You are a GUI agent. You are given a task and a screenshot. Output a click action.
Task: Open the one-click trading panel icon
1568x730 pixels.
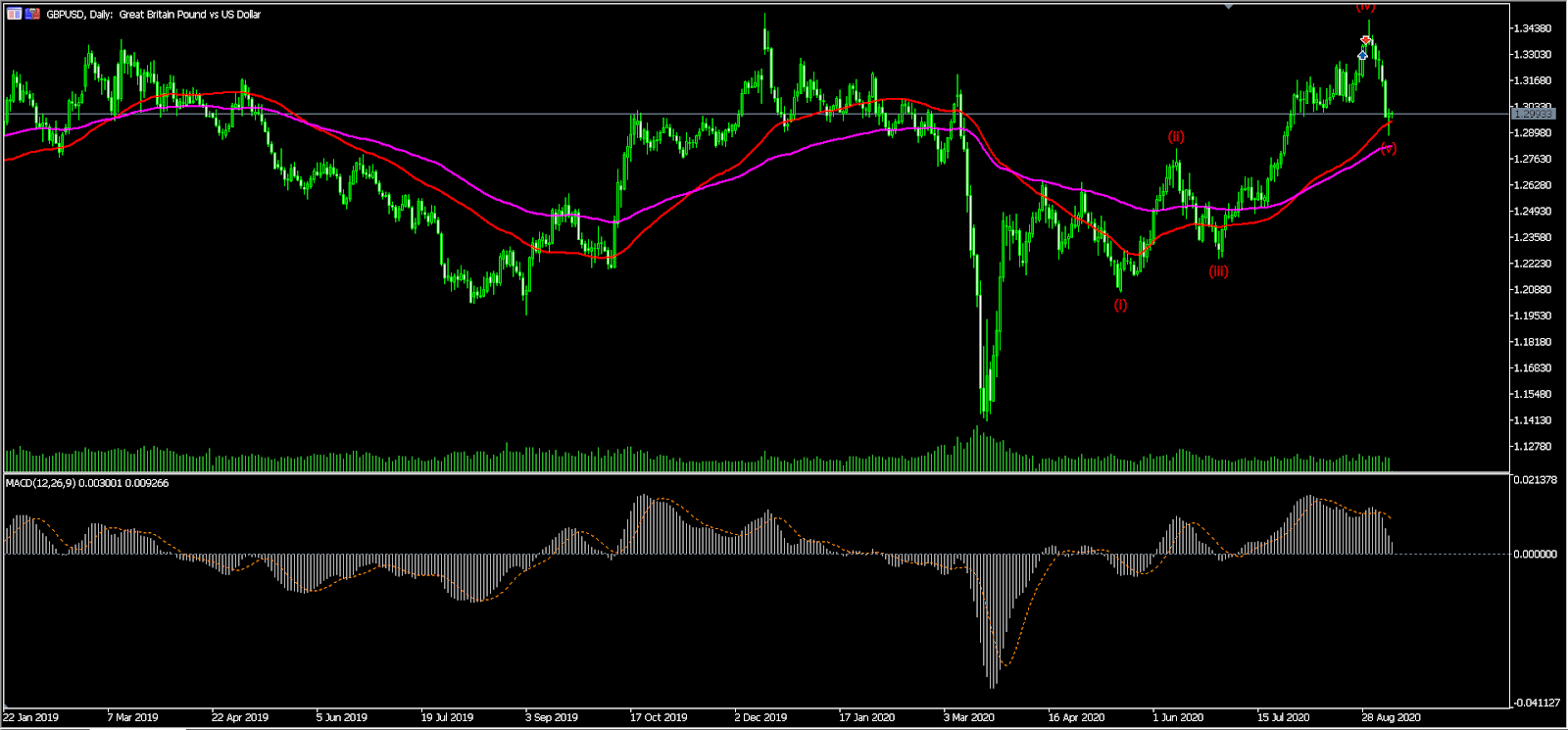coord(32,15)
